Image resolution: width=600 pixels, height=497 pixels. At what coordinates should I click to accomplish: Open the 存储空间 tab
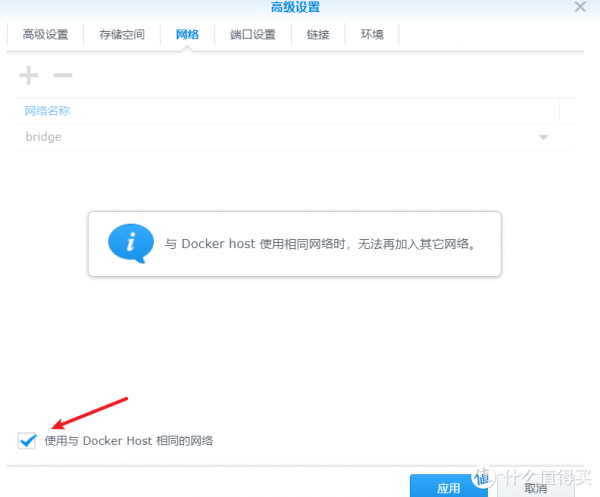(122, 34)
